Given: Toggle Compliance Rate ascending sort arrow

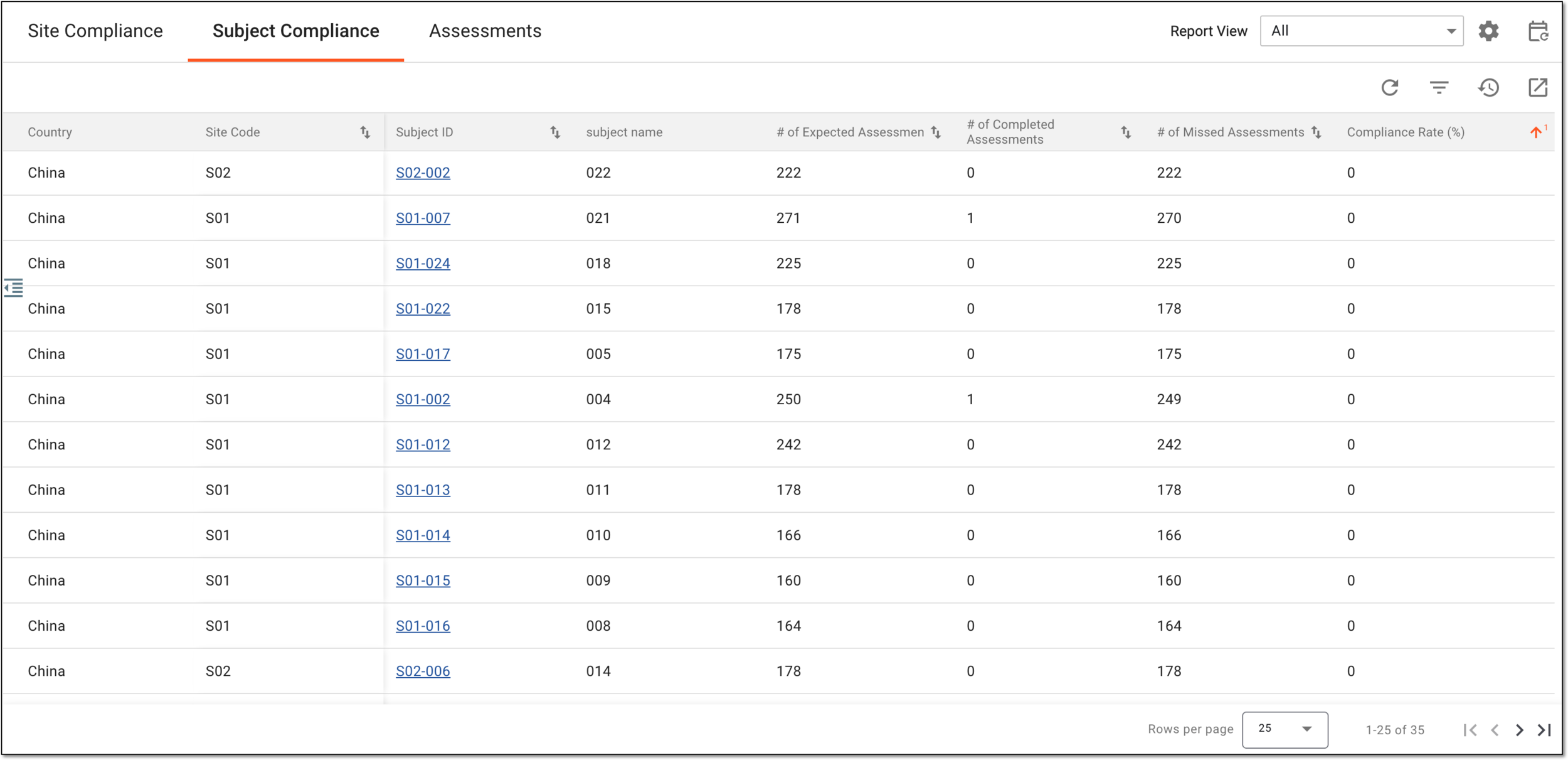Looking at the screenshot, I should (x=1536, y=132).
